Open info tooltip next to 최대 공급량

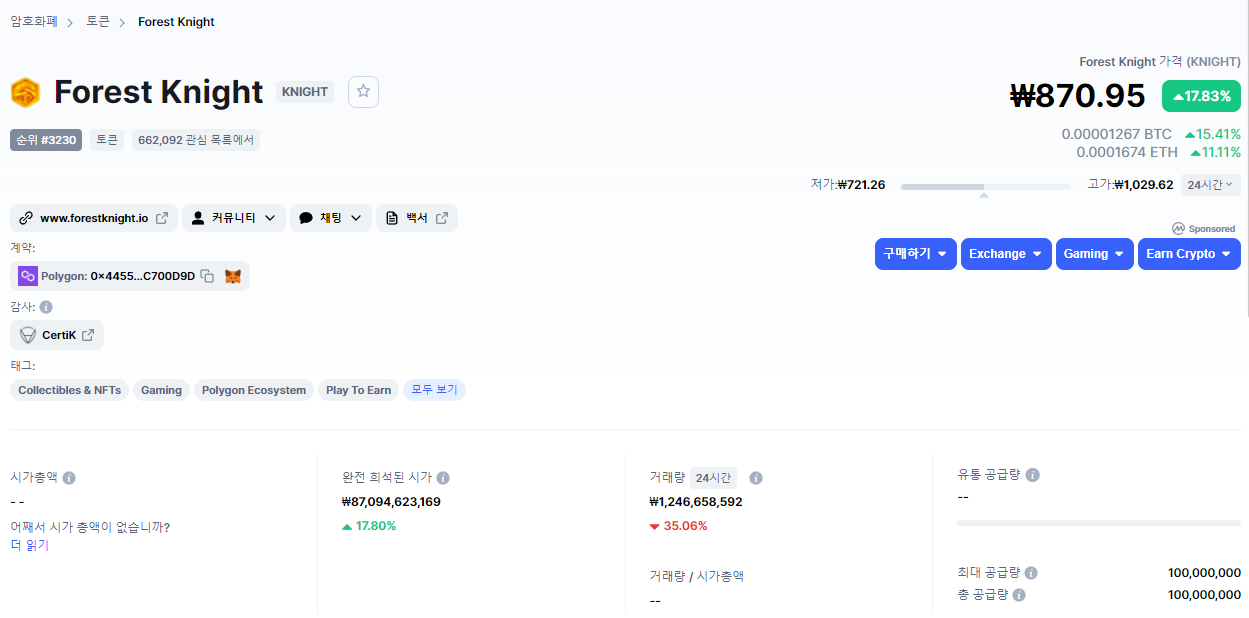click(x=1031, y=573)
